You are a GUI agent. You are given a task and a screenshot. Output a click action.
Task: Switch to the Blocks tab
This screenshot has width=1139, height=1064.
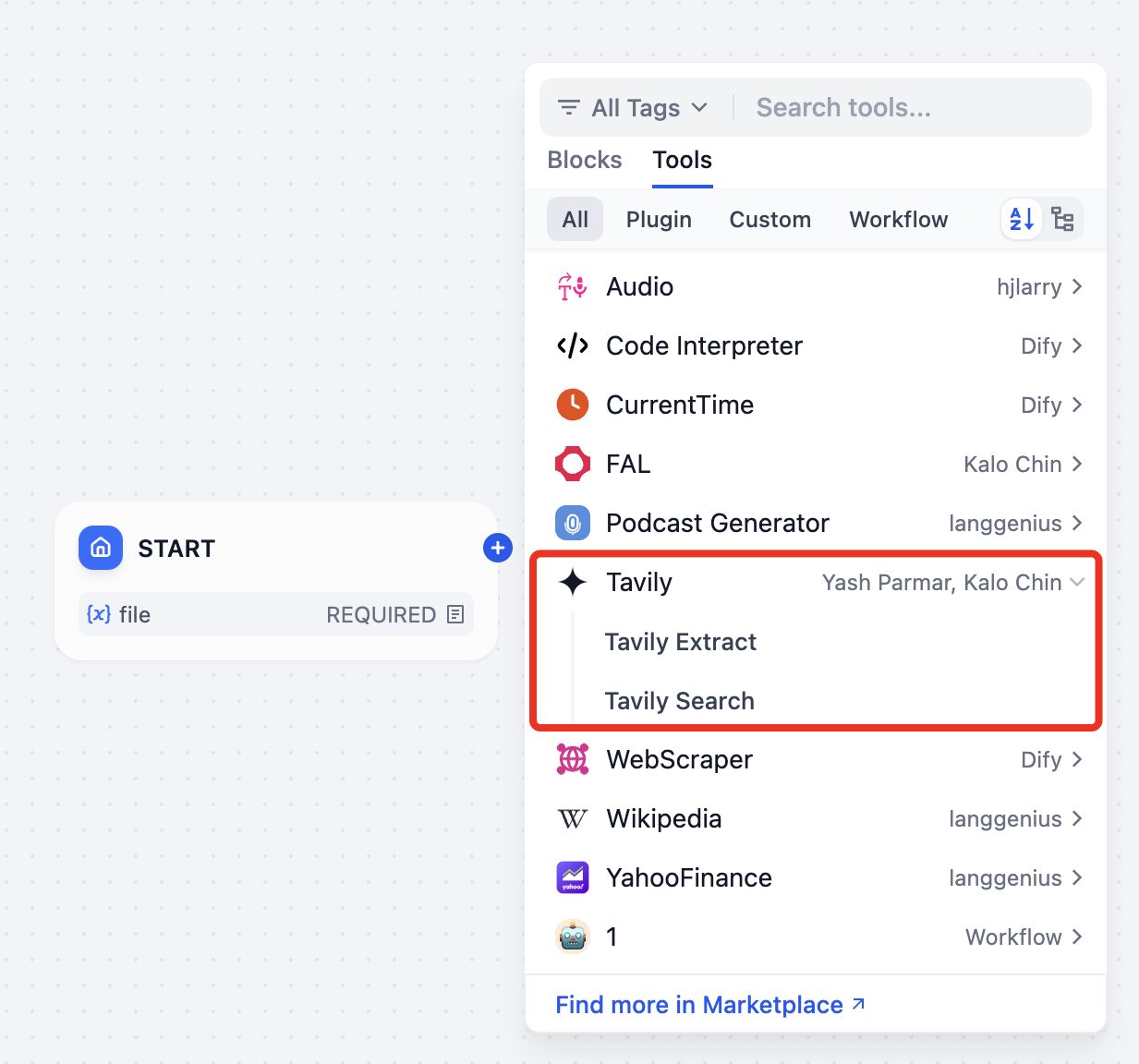pos(585,160)
